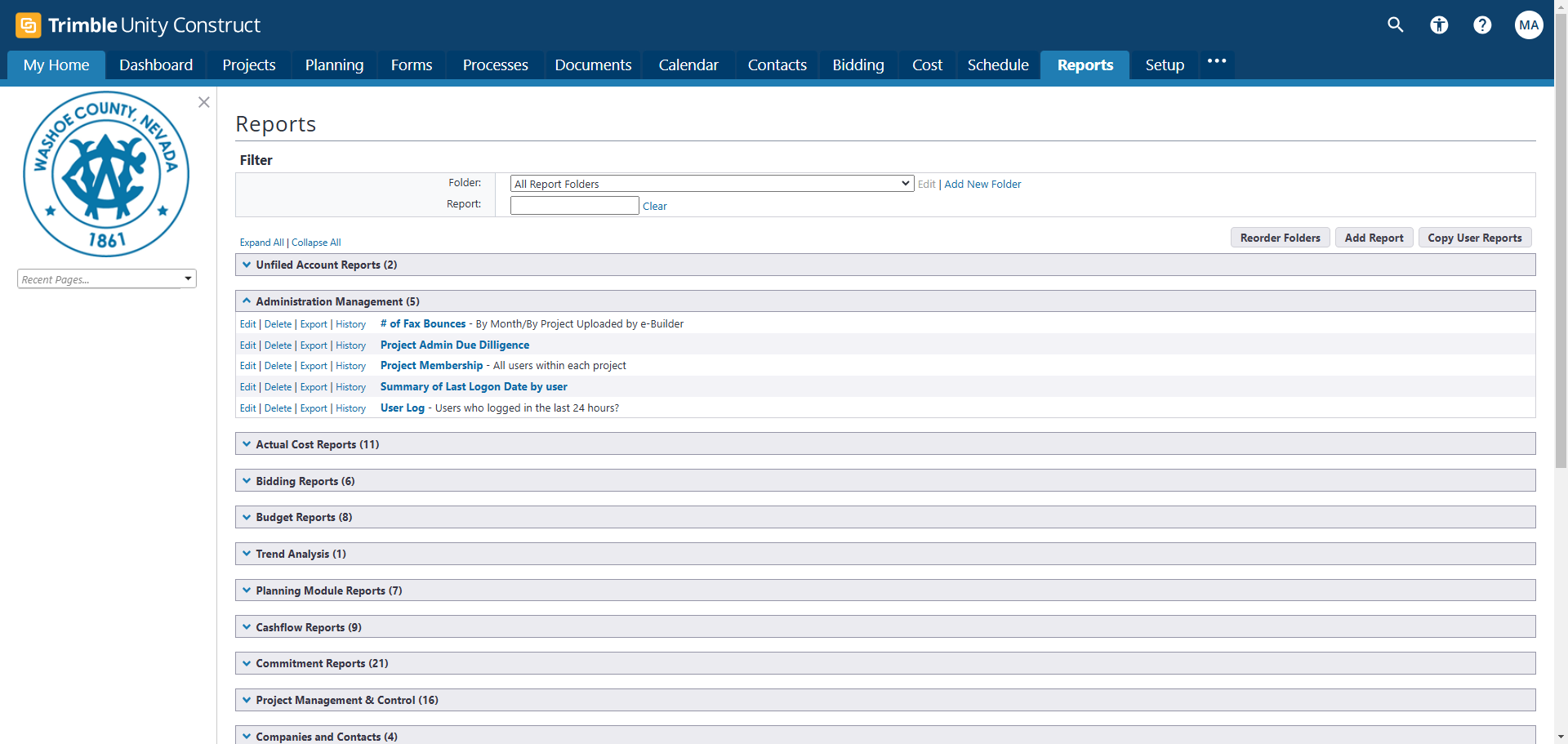1568x744 pixels.
Task: Click the vertical page scrollbar thumb
Action: pos(1561,241)
